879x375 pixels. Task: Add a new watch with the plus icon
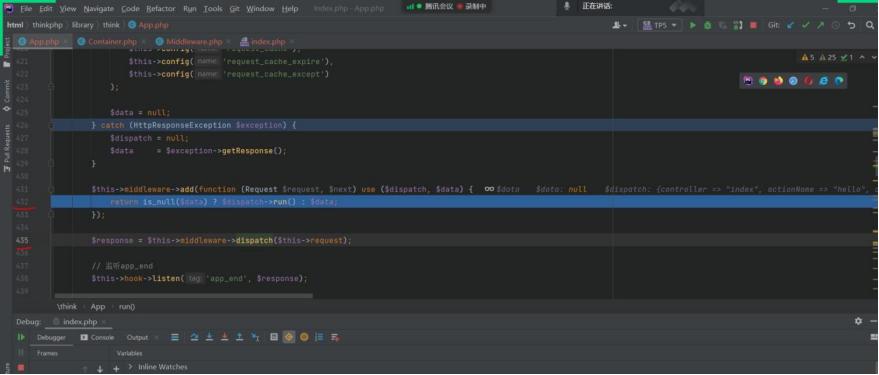click(x=116, y=368)
